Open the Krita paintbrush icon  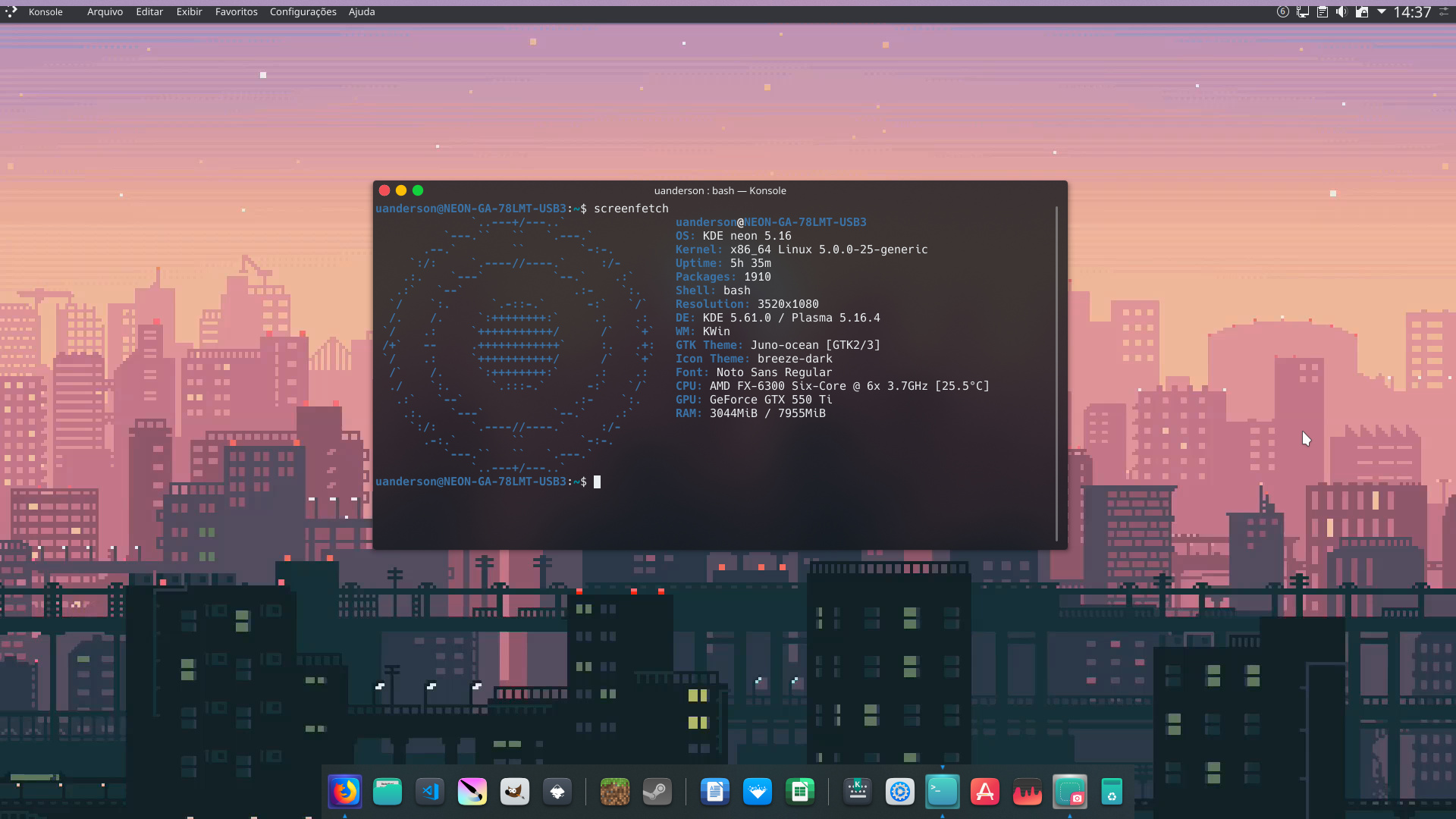click(x=472, y=792)
